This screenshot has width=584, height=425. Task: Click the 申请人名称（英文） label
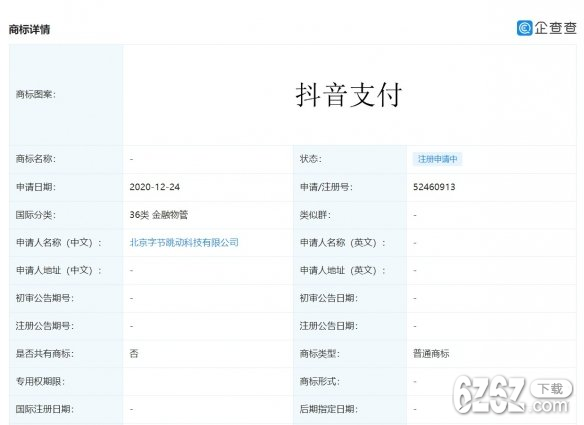pyautogui.click(x=343, y=243)
